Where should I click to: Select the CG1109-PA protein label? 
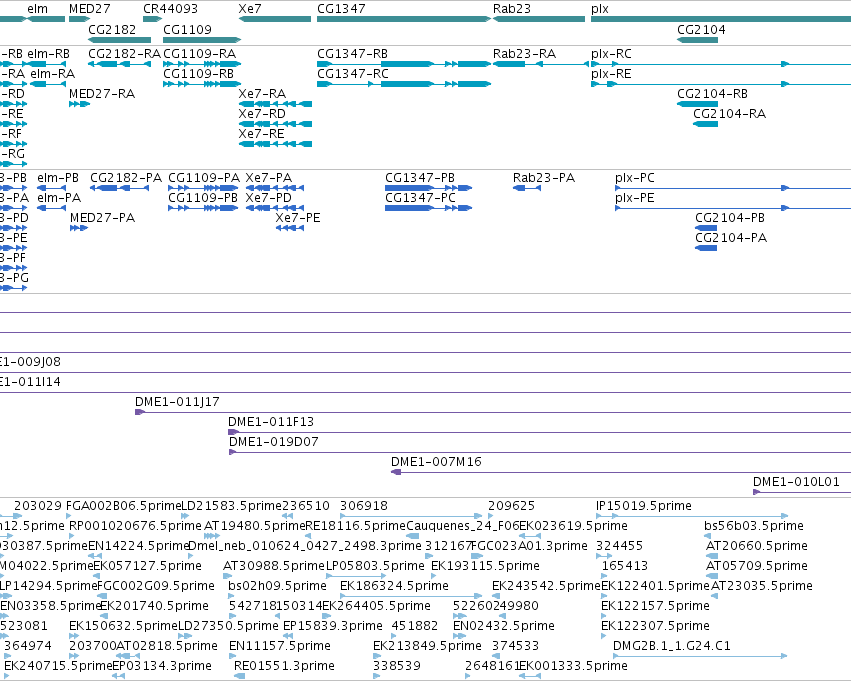pyautogui.click(x=204, y=178)
